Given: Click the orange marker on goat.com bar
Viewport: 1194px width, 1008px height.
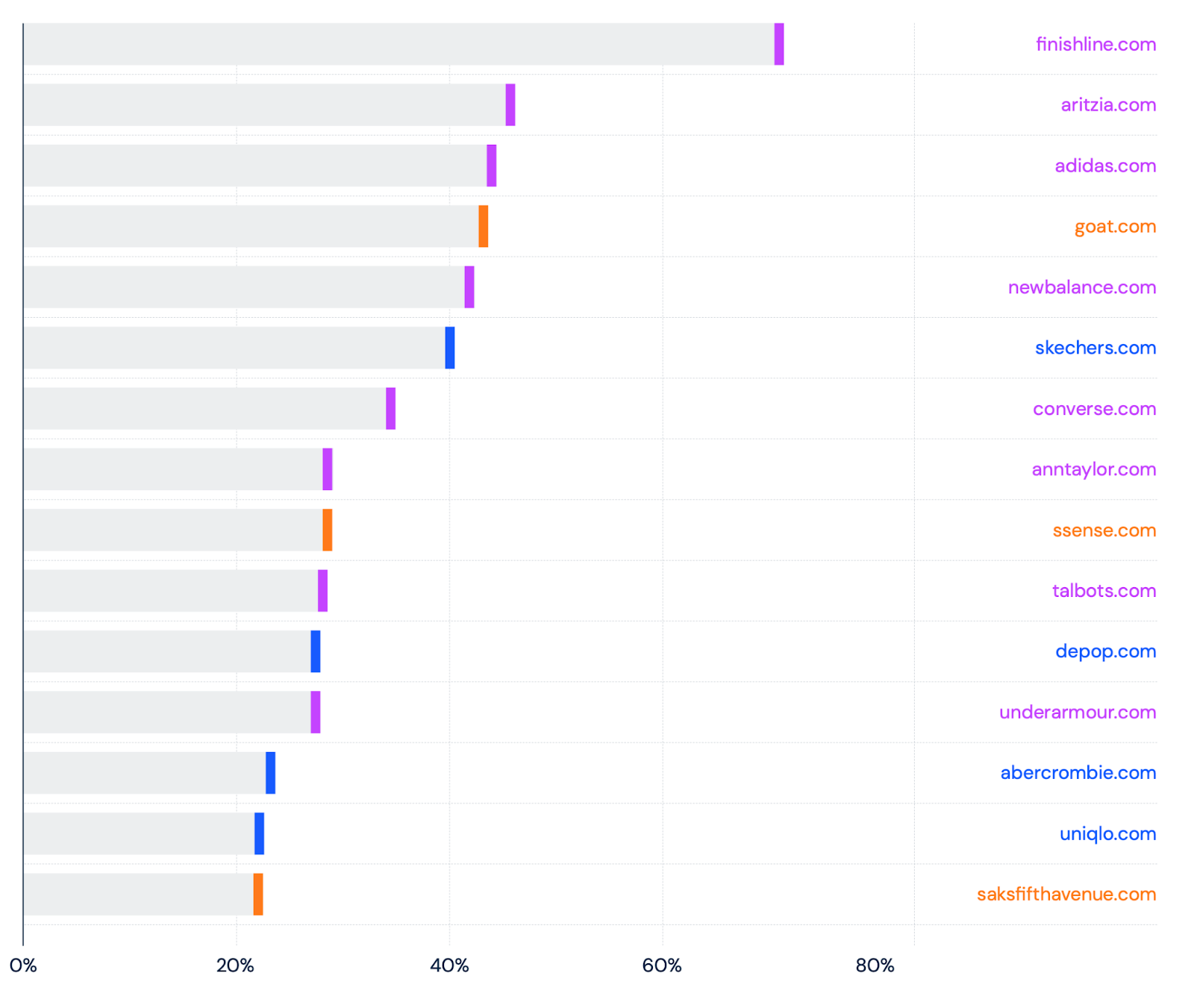Looking at the screenshot, I should [x=484, y=226].
